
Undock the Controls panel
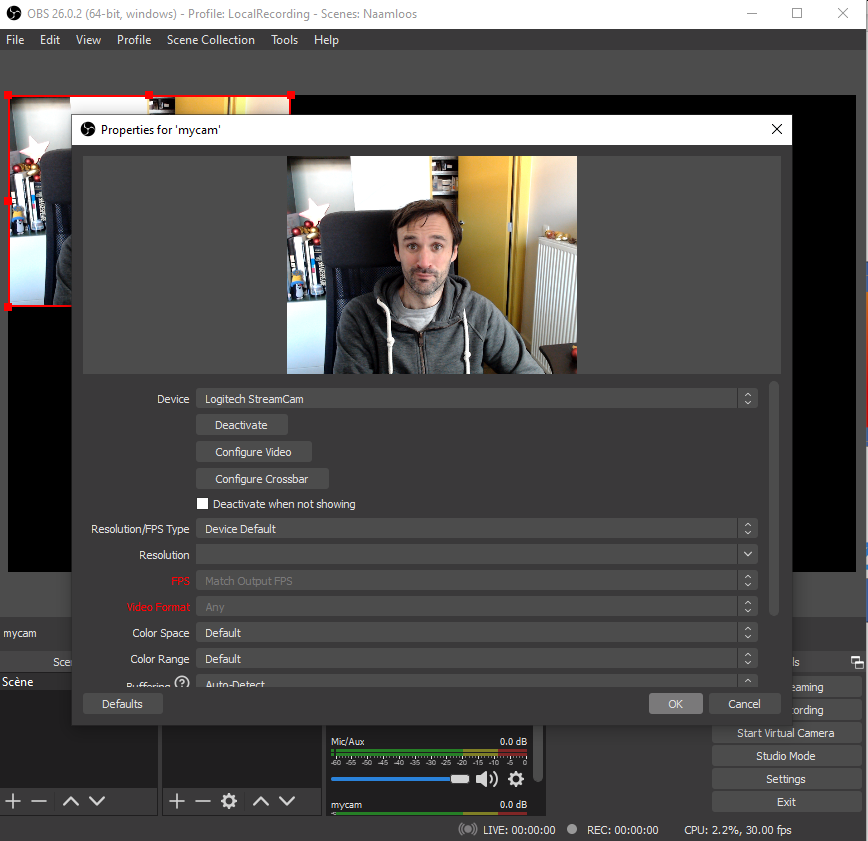(x=856, y=662)
